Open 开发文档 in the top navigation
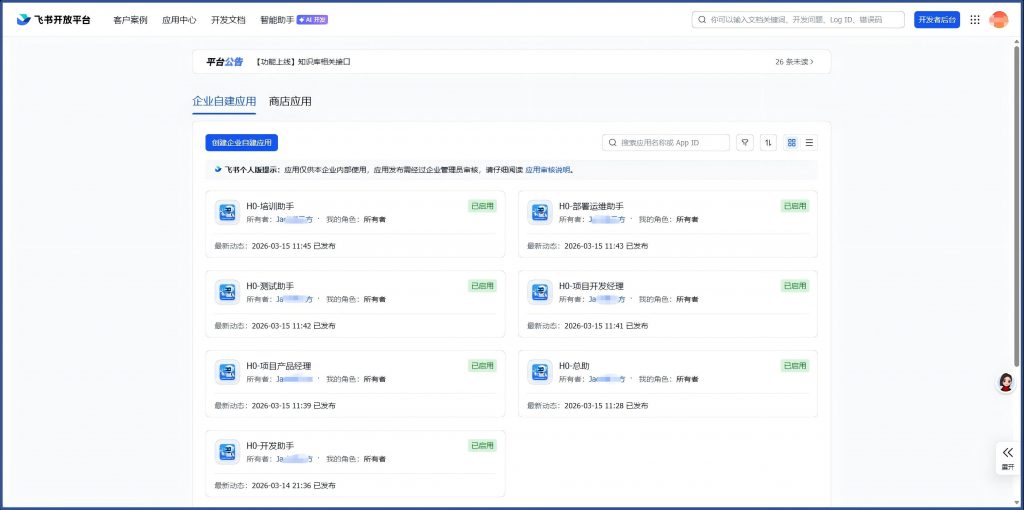1024x510 pixels. 228,20
